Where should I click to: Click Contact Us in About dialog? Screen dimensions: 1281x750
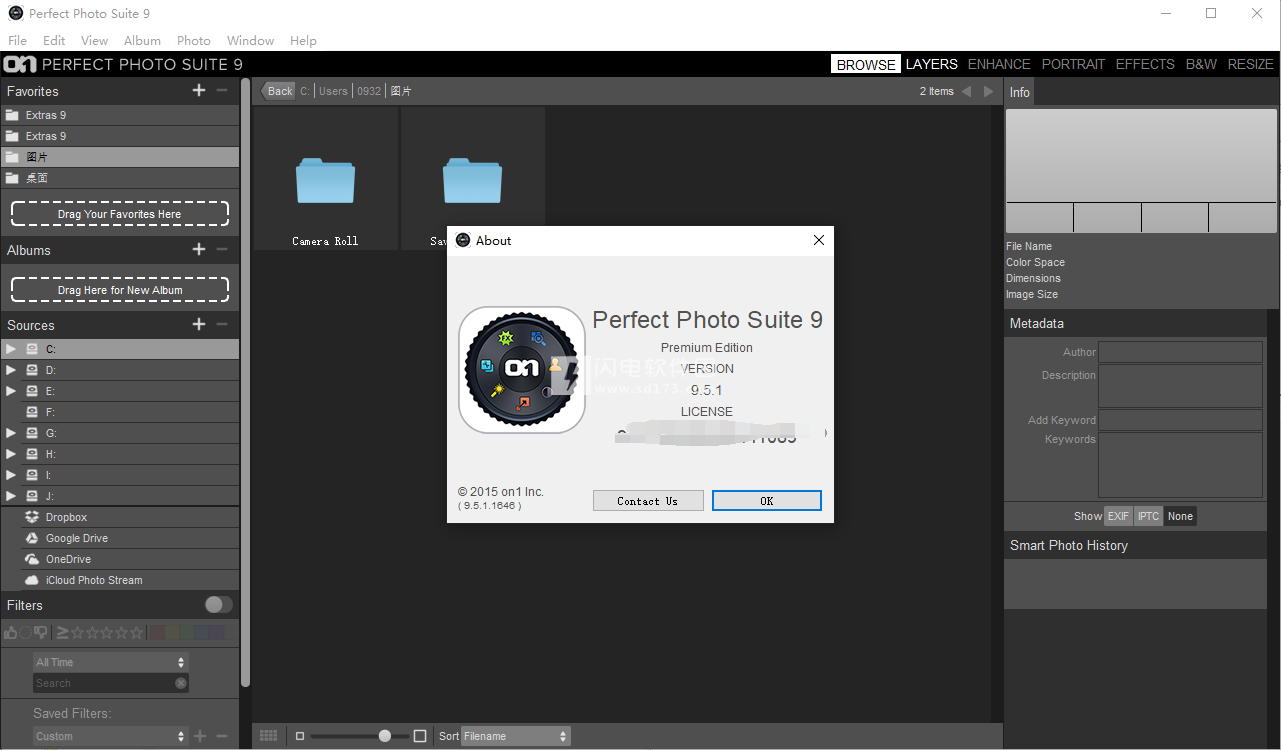tap(648, 501)
